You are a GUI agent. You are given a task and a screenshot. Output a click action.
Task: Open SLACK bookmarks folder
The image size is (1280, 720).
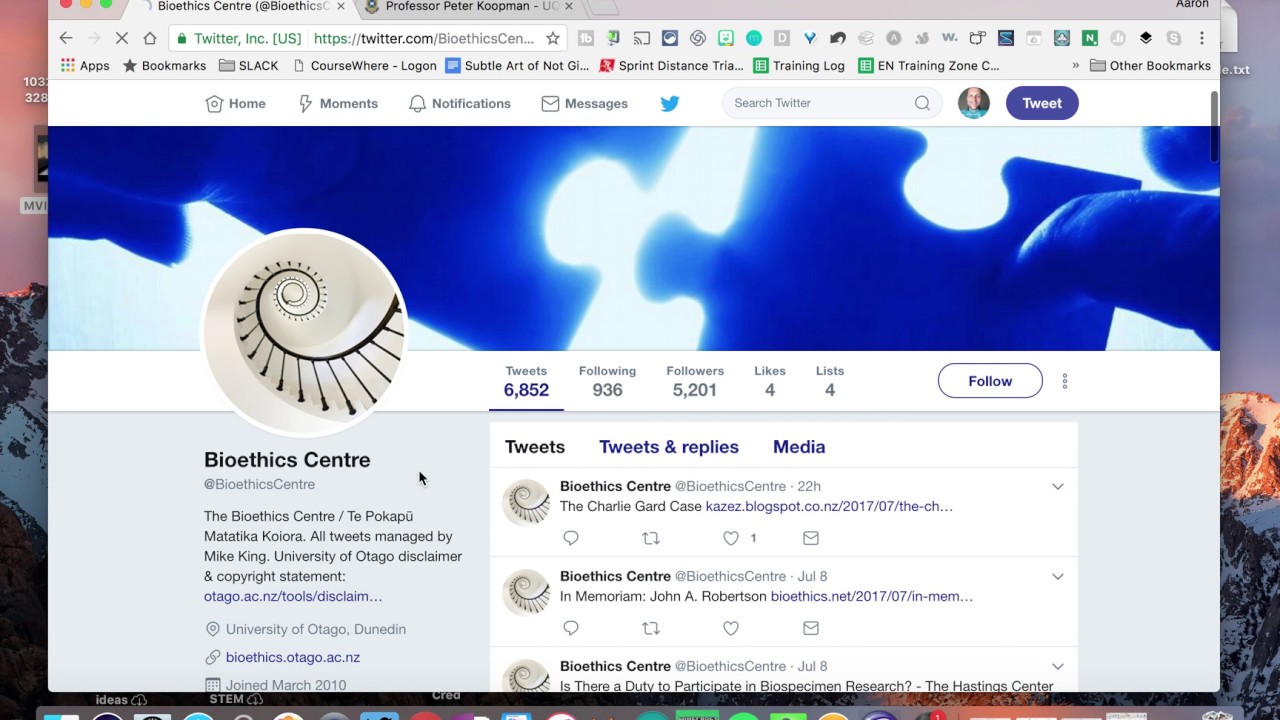[x=249, y=66]
